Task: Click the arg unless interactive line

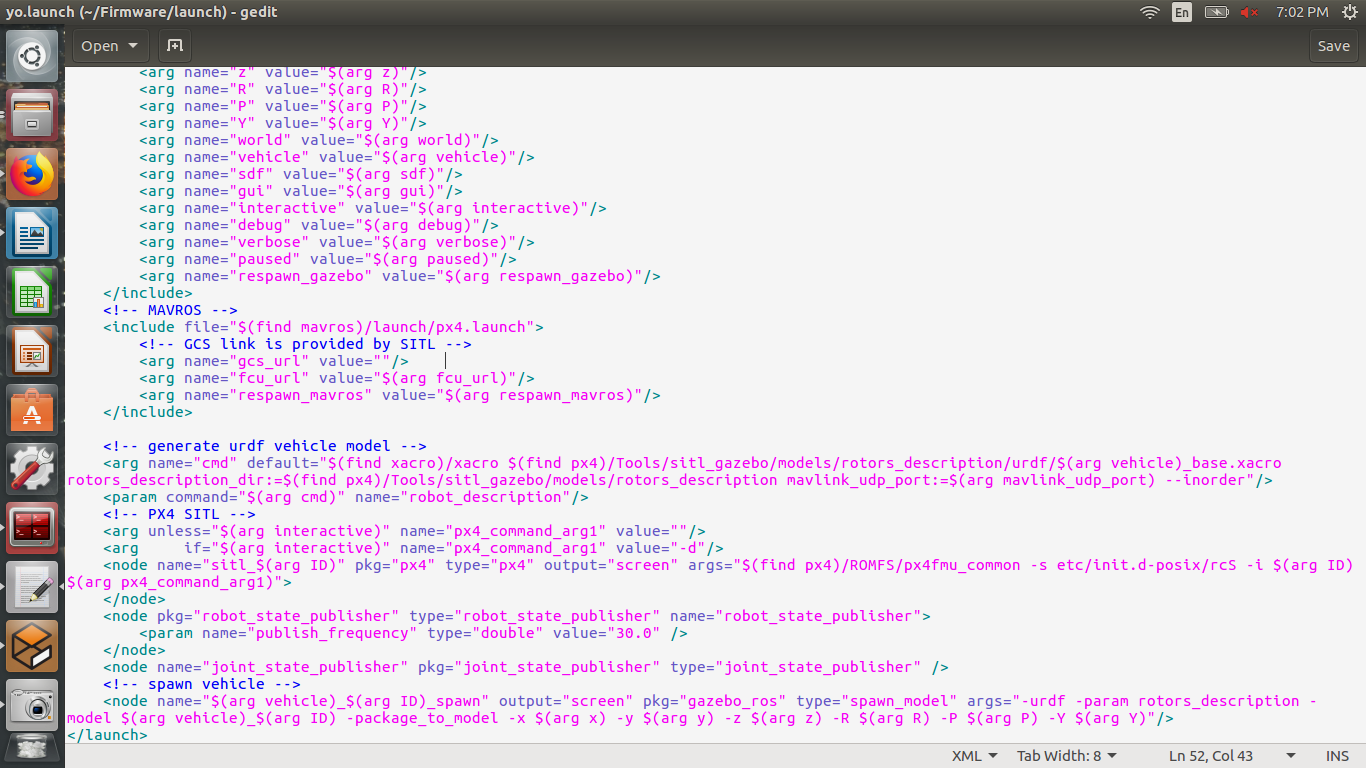Action: 404,531
